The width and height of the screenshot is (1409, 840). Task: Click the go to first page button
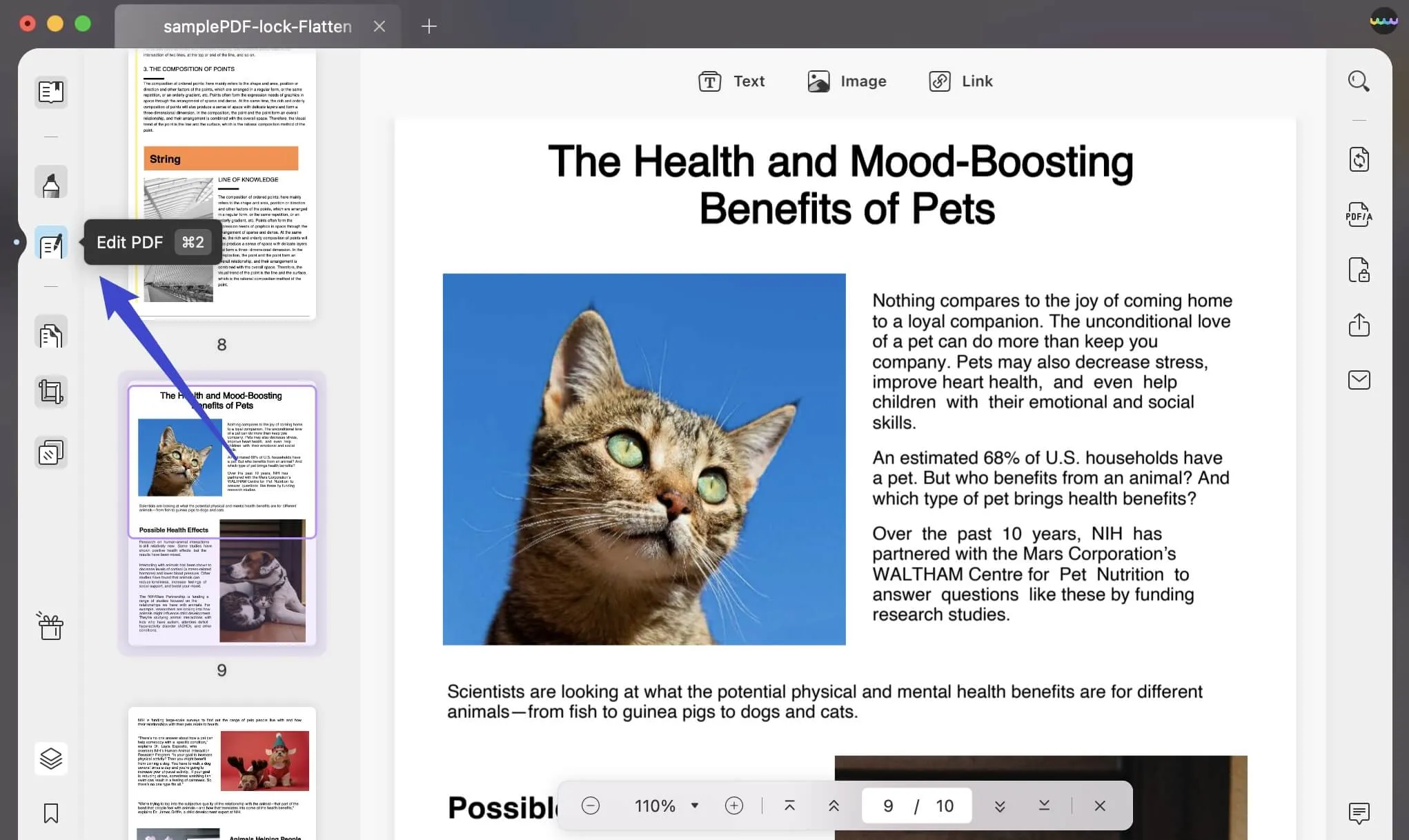(x=790, y=805)
